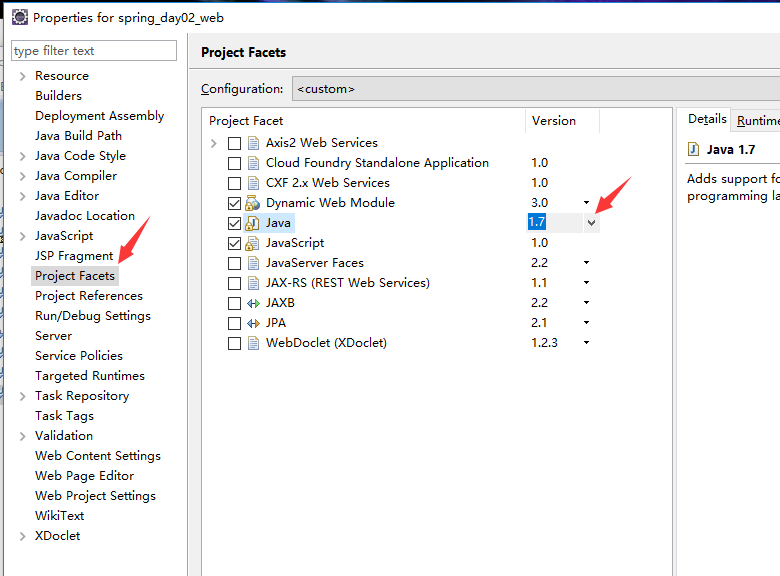The height and width of the screenshot is (576, 780).
Task: Open Service Policies page
Action: [79, 356]
